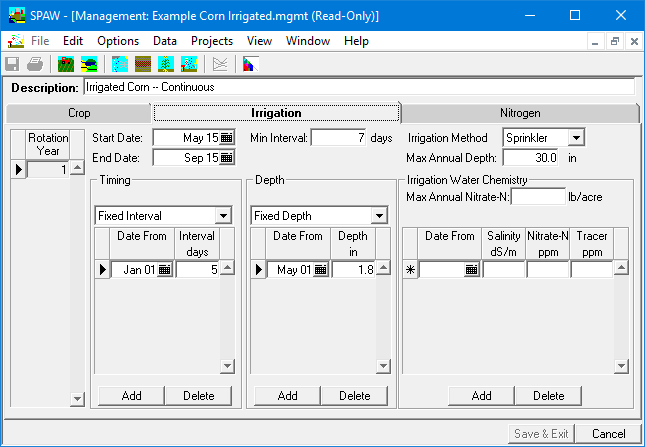
Task: Click Rotation Year list scroll down arrow
Action: click(x=78, y=399)
